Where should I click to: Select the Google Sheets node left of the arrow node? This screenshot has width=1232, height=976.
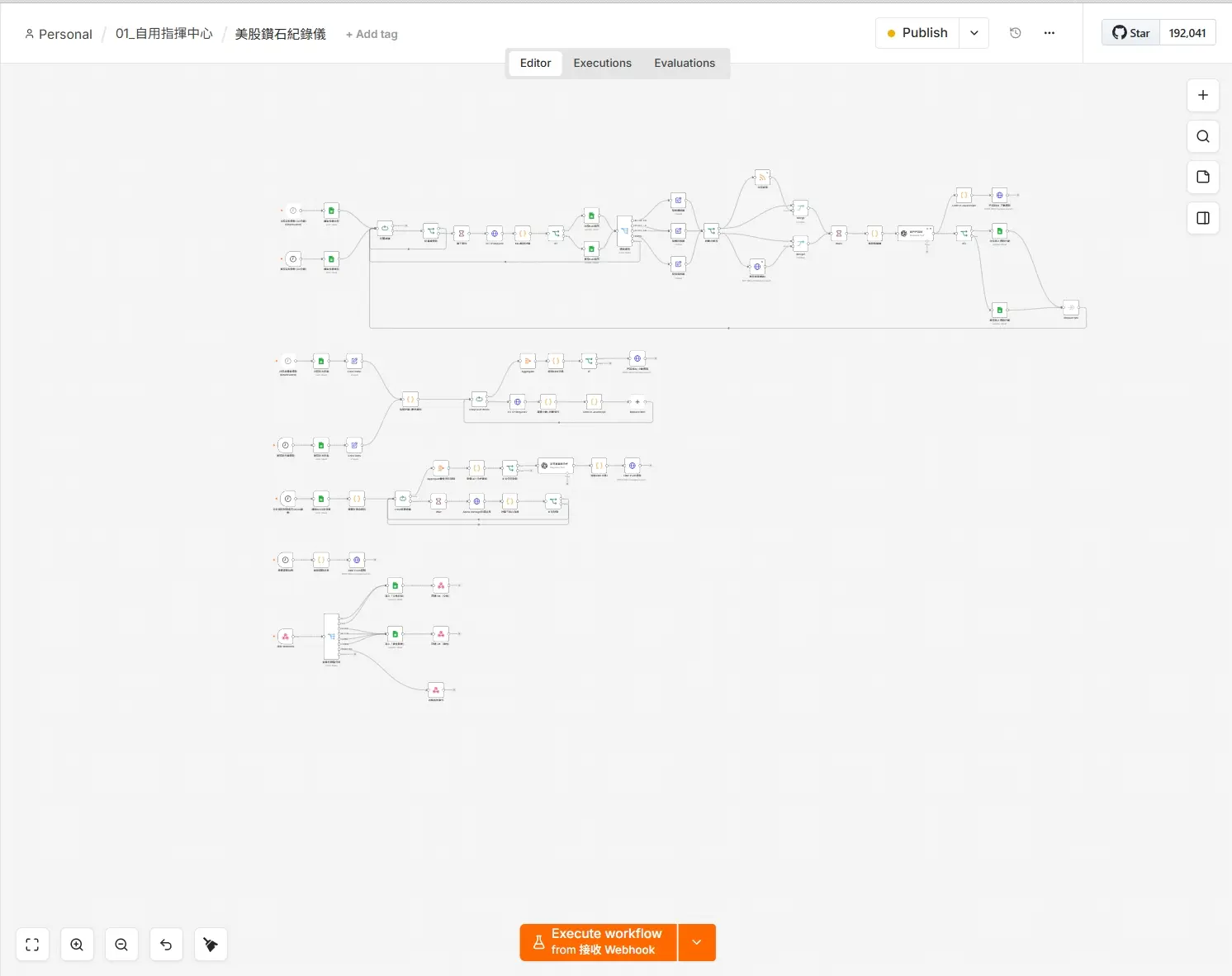(x=1000, y=310)
